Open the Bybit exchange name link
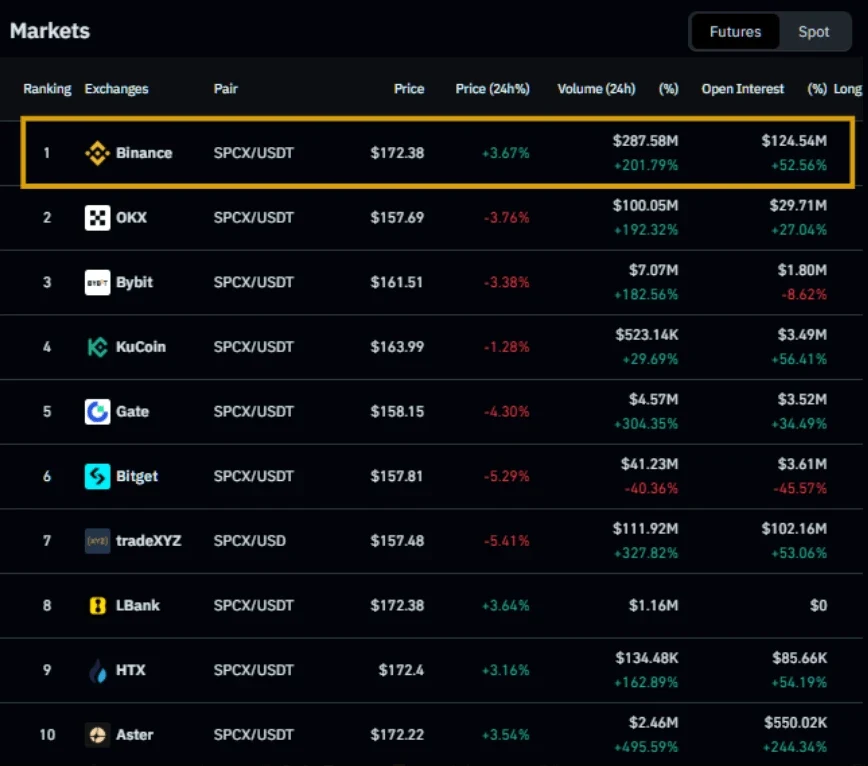Screen dimensions: 868x766 click(x=134, y=282)
